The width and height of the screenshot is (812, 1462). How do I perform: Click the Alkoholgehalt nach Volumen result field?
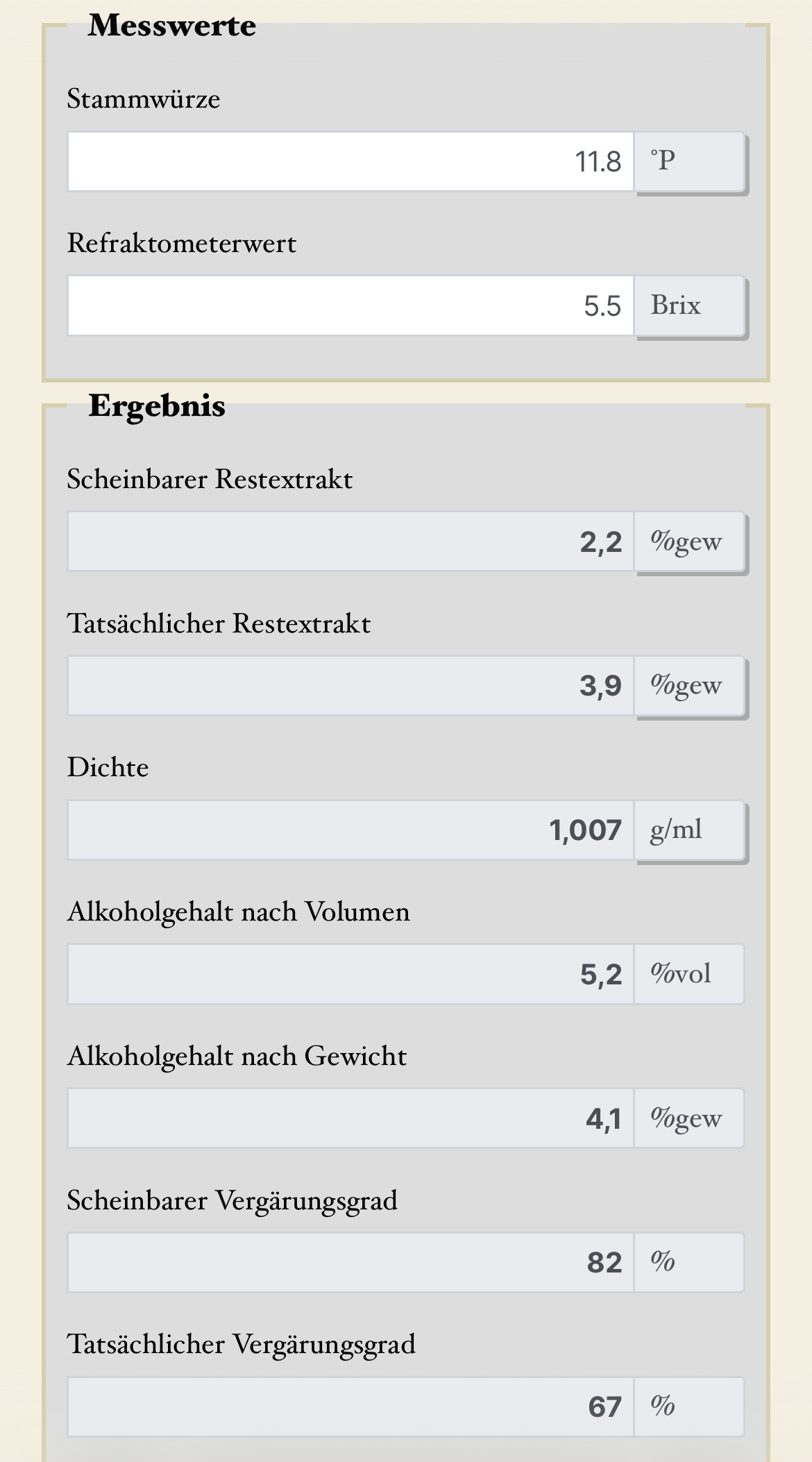coord(350,974)
